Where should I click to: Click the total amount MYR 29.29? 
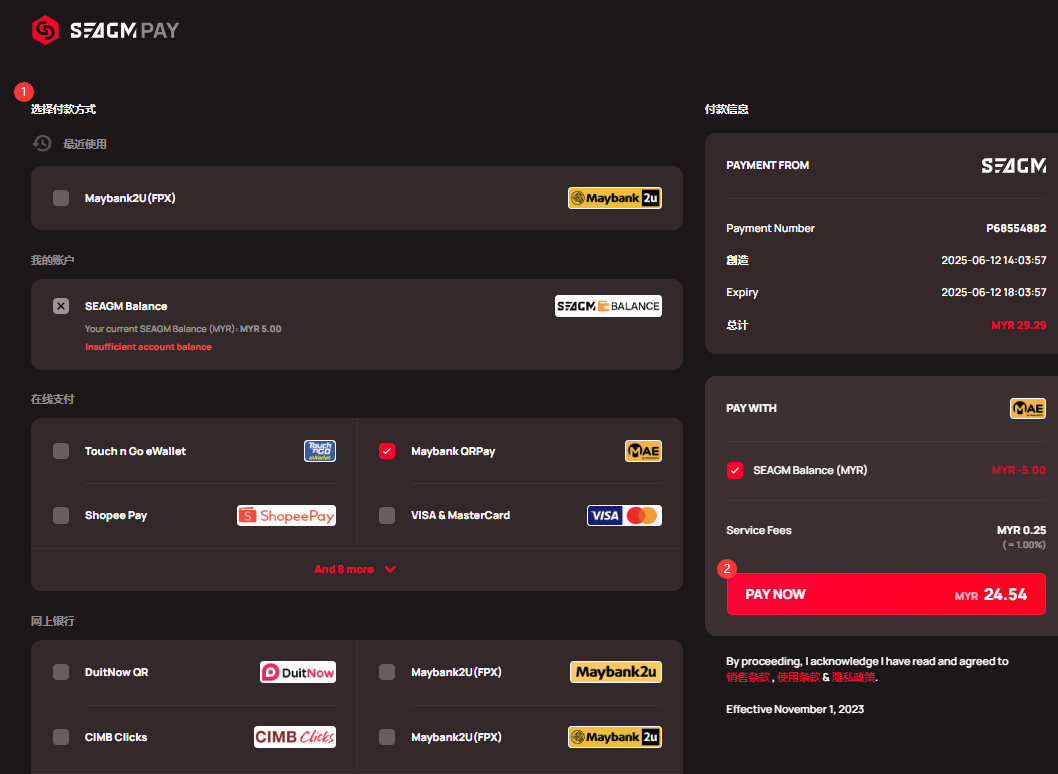(x=1019, y=325)
